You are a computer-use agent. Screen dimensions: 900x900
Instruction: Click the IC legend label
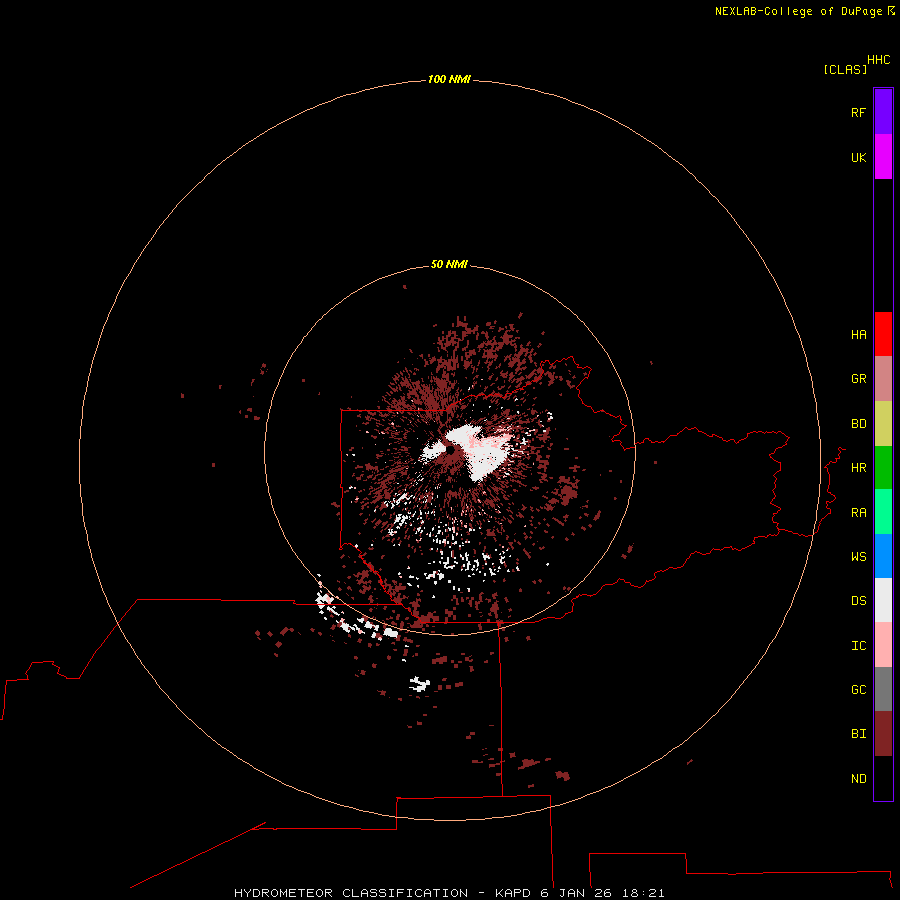[858, 646]
